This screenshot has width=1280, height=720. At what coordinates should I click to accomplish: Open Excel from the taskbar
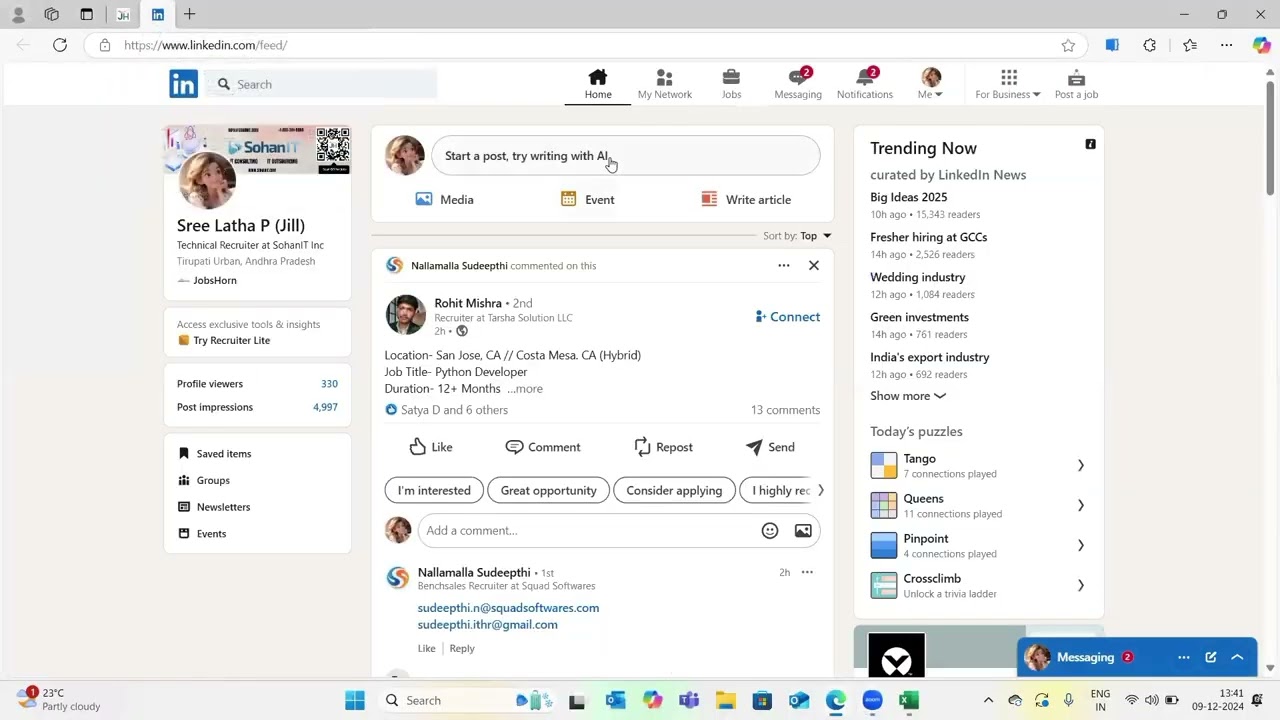tap(908, 700)
